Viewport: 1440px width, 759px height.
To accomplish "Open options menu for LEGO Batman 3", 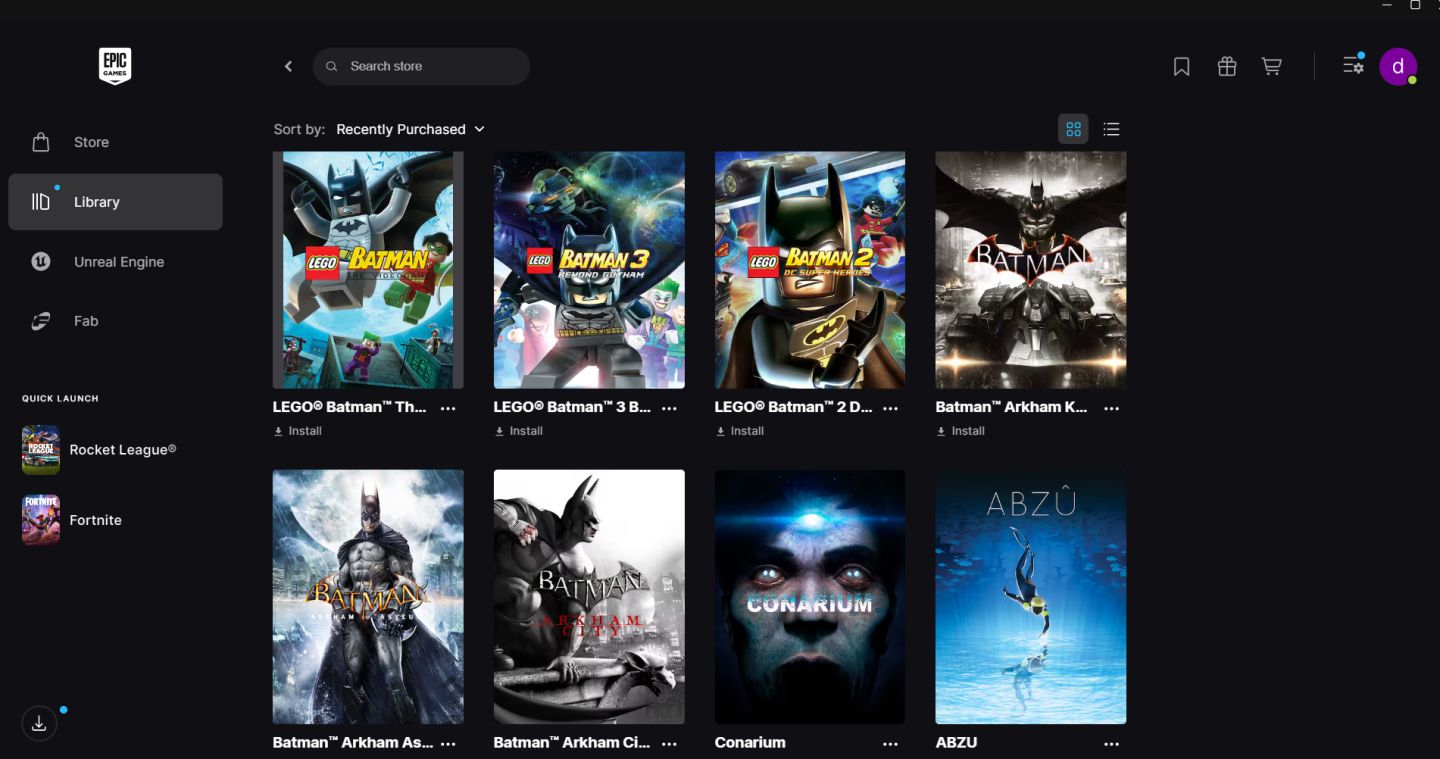I will point(669,408).
